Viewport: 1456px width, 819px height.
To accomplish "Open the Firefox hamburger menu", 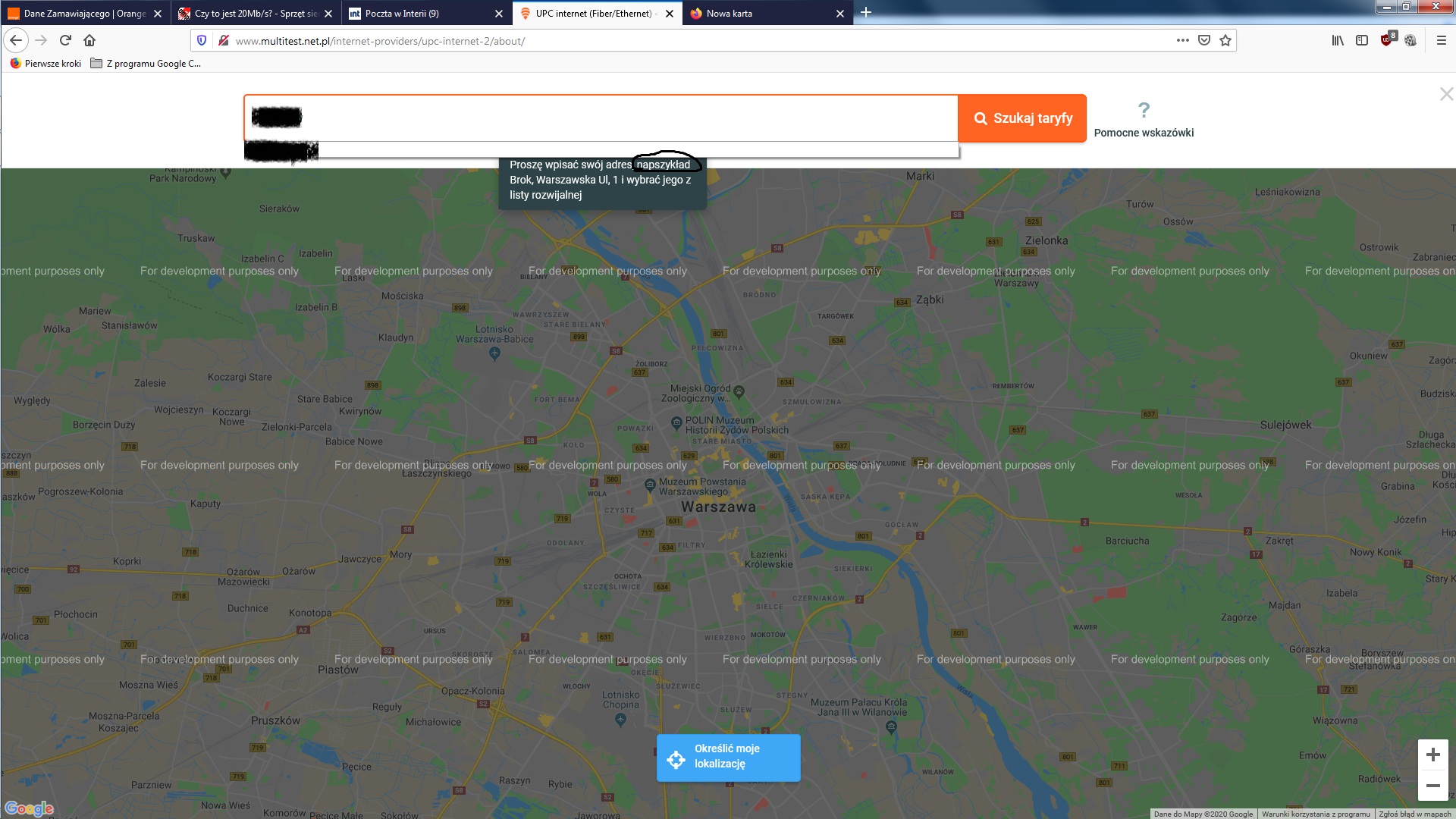I will (1441, 40).
